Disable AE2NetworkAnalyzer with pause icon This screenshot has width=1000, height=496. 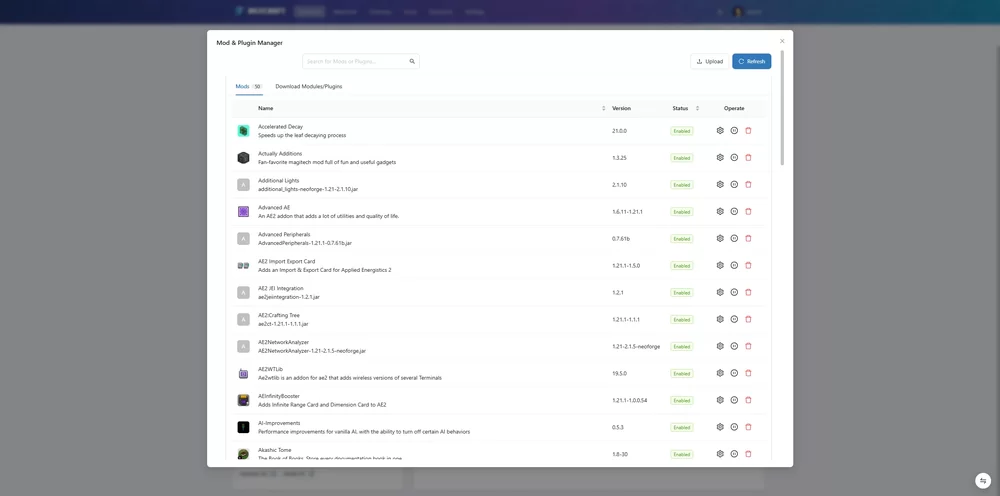734,346
